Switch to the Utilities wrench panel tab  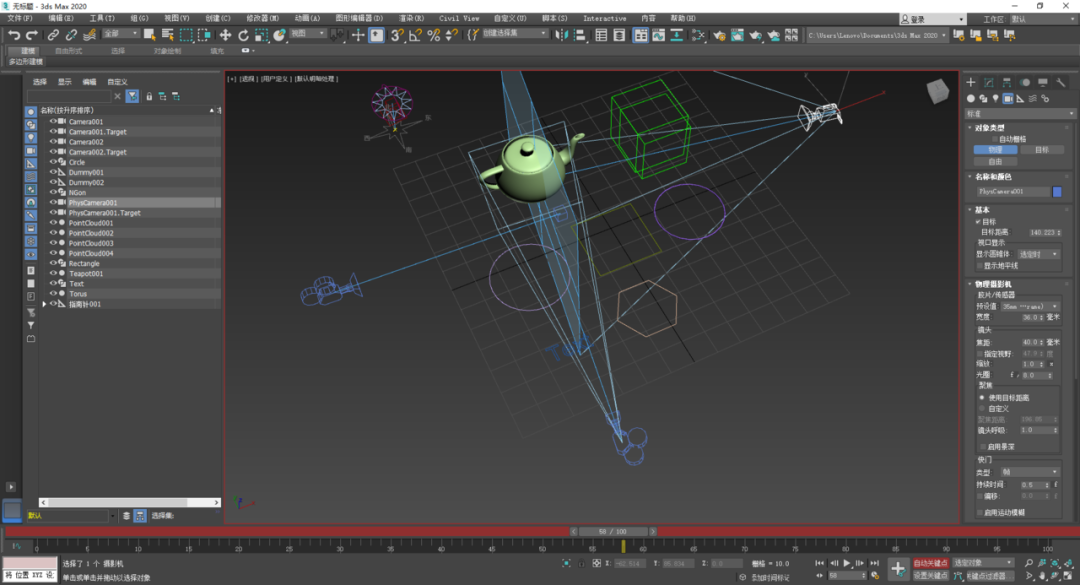coord(1061,83)
